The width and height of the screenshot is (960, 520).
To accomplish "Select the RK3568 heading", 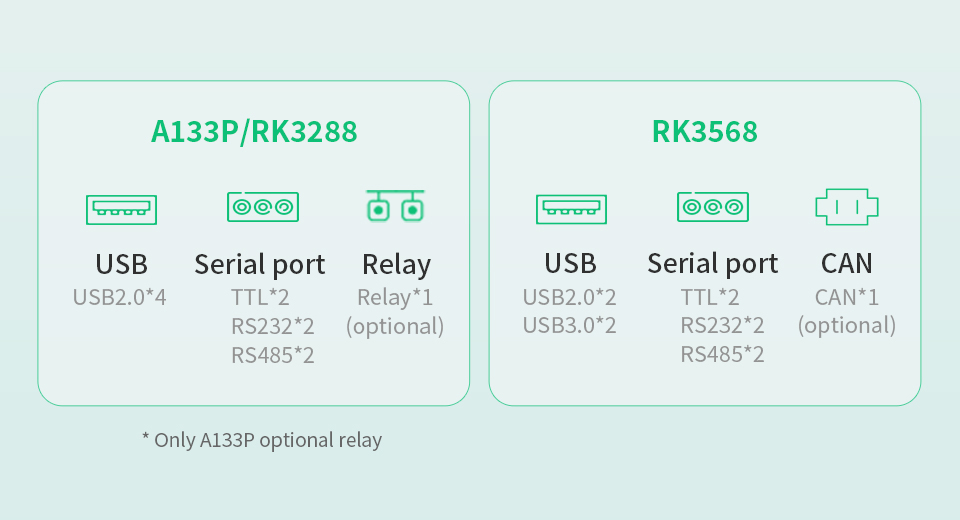I will (705, 132).
